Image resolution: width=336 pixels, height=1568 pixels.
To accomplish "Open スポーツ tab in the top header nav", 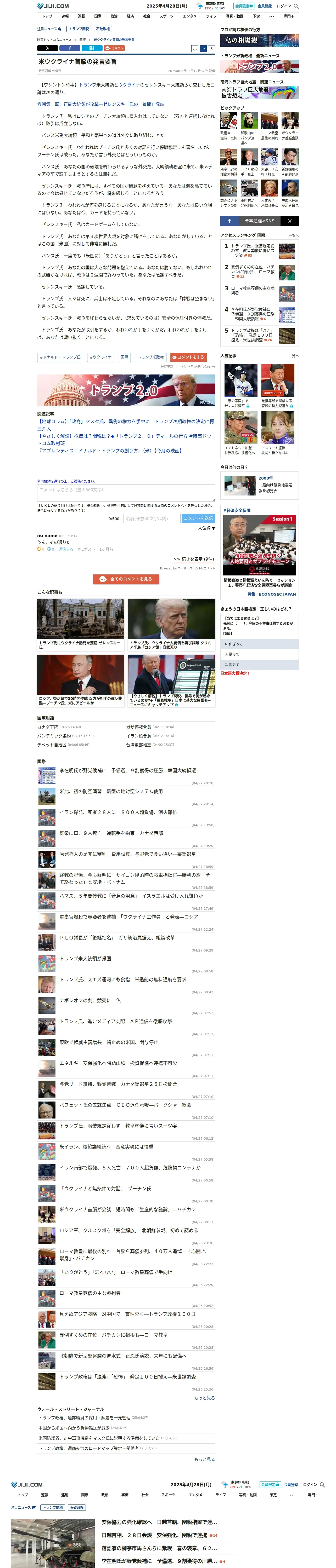I will tap(166, 16).
